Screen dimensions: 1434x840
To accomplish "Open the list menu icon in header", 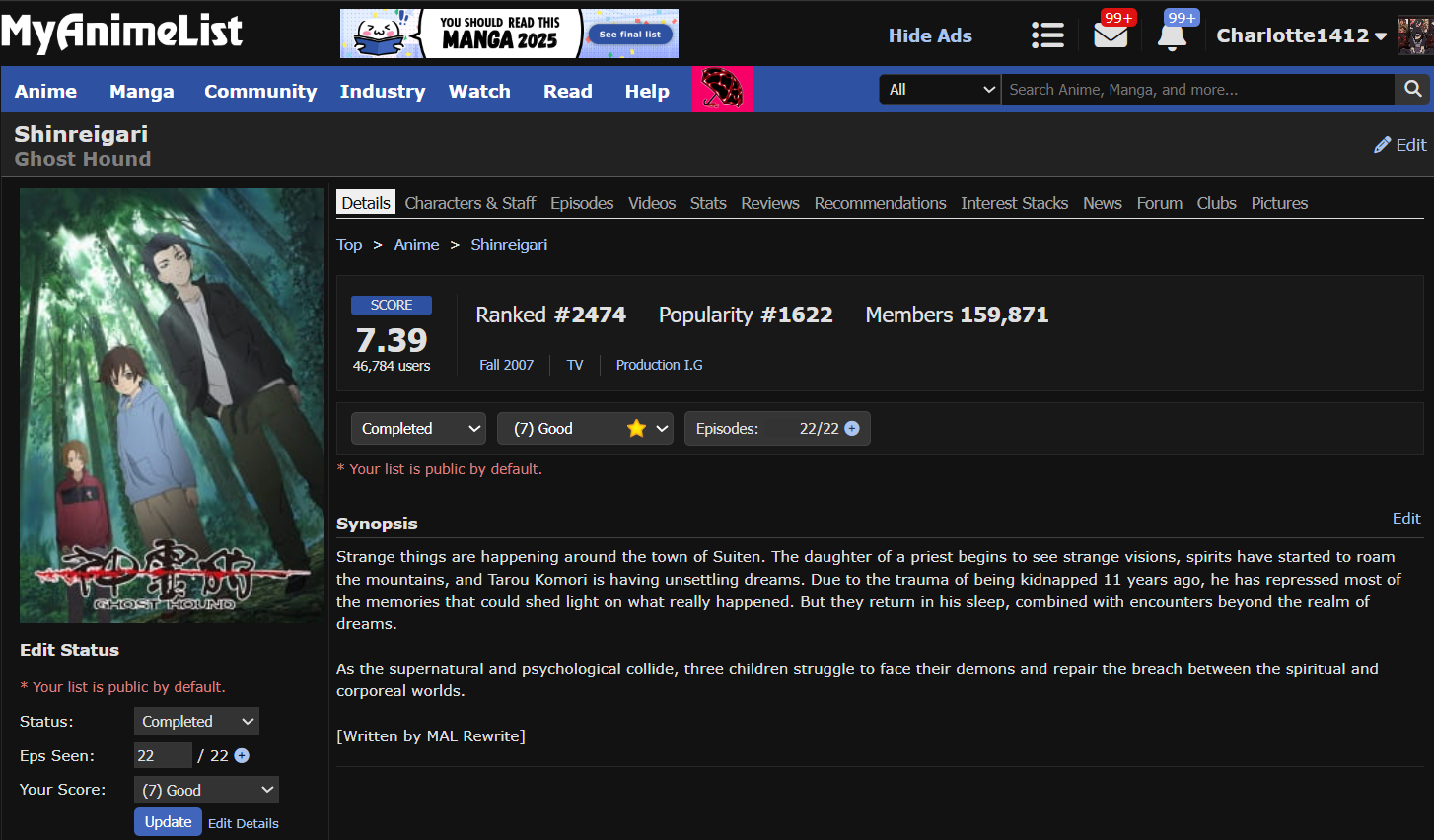I will pyautogui.click(x=1046, y=35).
